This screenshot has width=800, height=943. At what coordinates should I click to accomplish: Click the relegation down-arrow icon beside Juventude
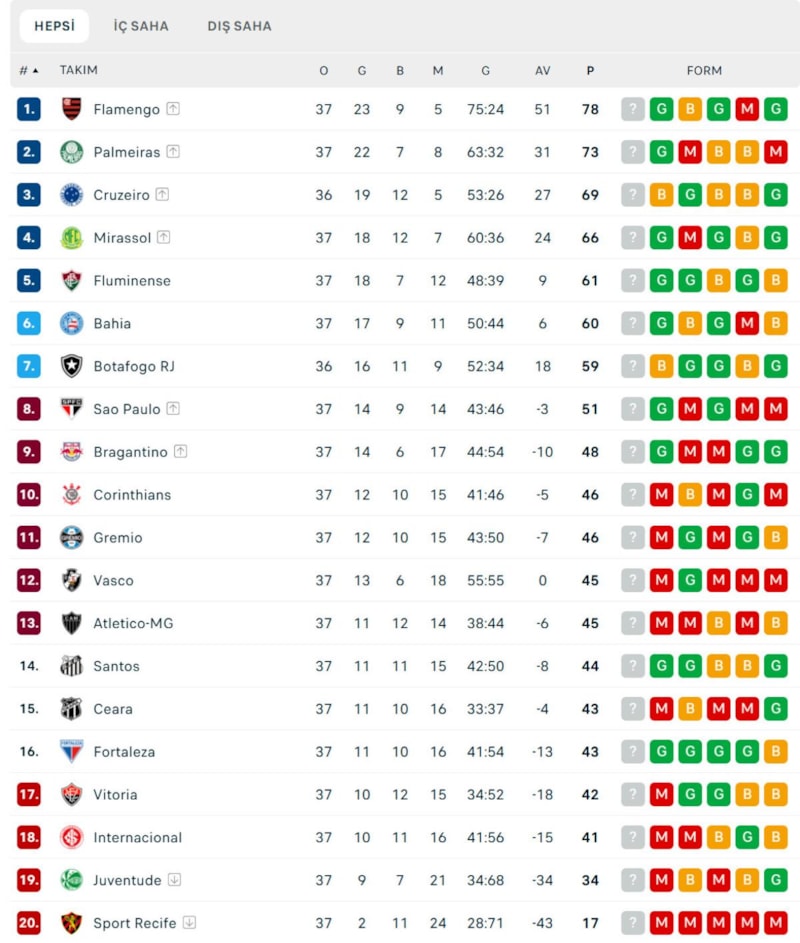tap(174, 880)
